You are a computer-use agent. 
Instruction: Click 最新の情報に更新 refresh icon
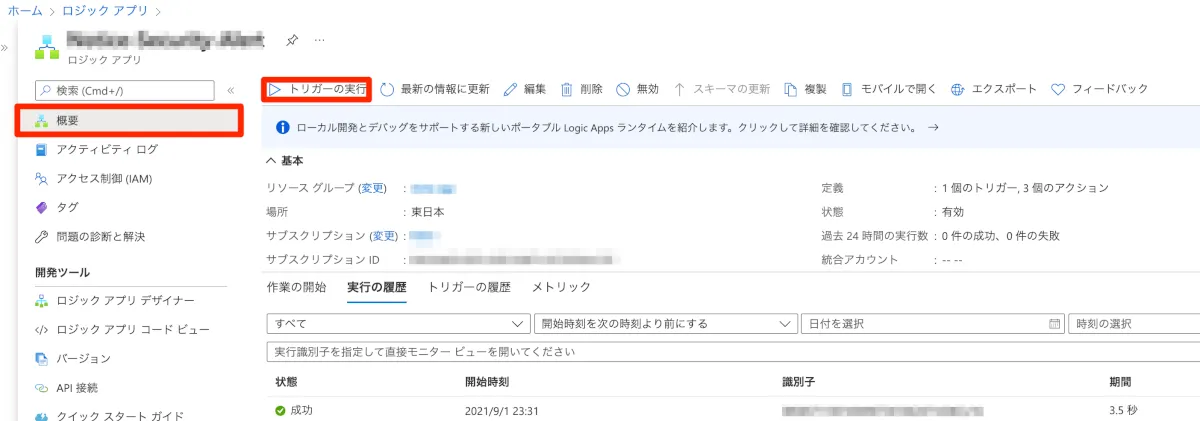tap(387, 89)
